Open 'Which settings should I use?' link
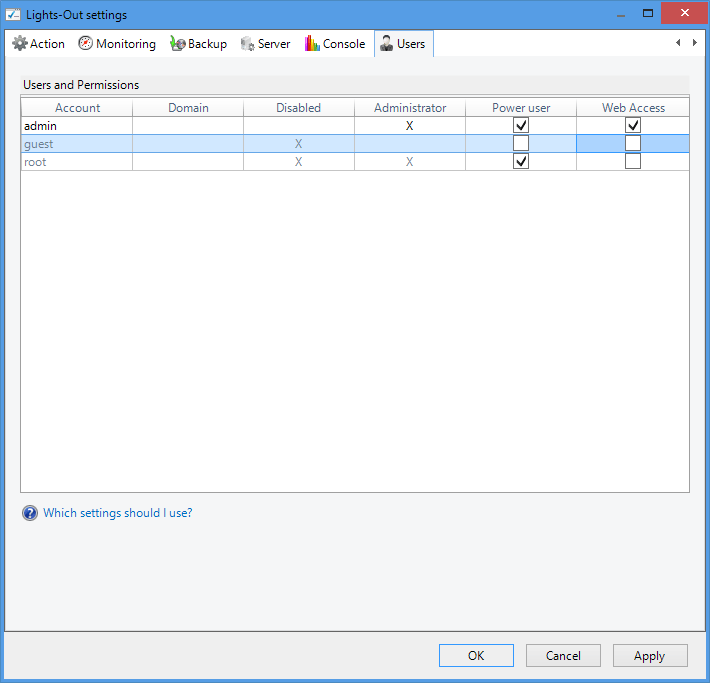 118,513
